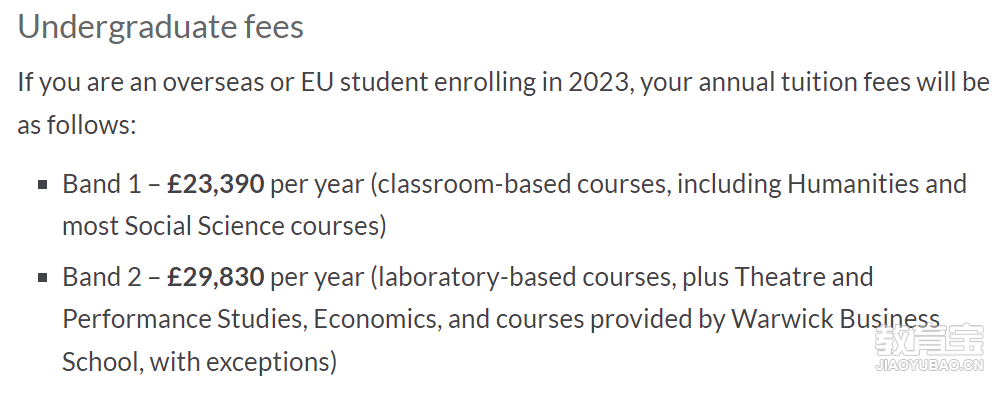Click the square bullet before Band 1
Viewport: 1005px width, 394px height.
[43, 185]
